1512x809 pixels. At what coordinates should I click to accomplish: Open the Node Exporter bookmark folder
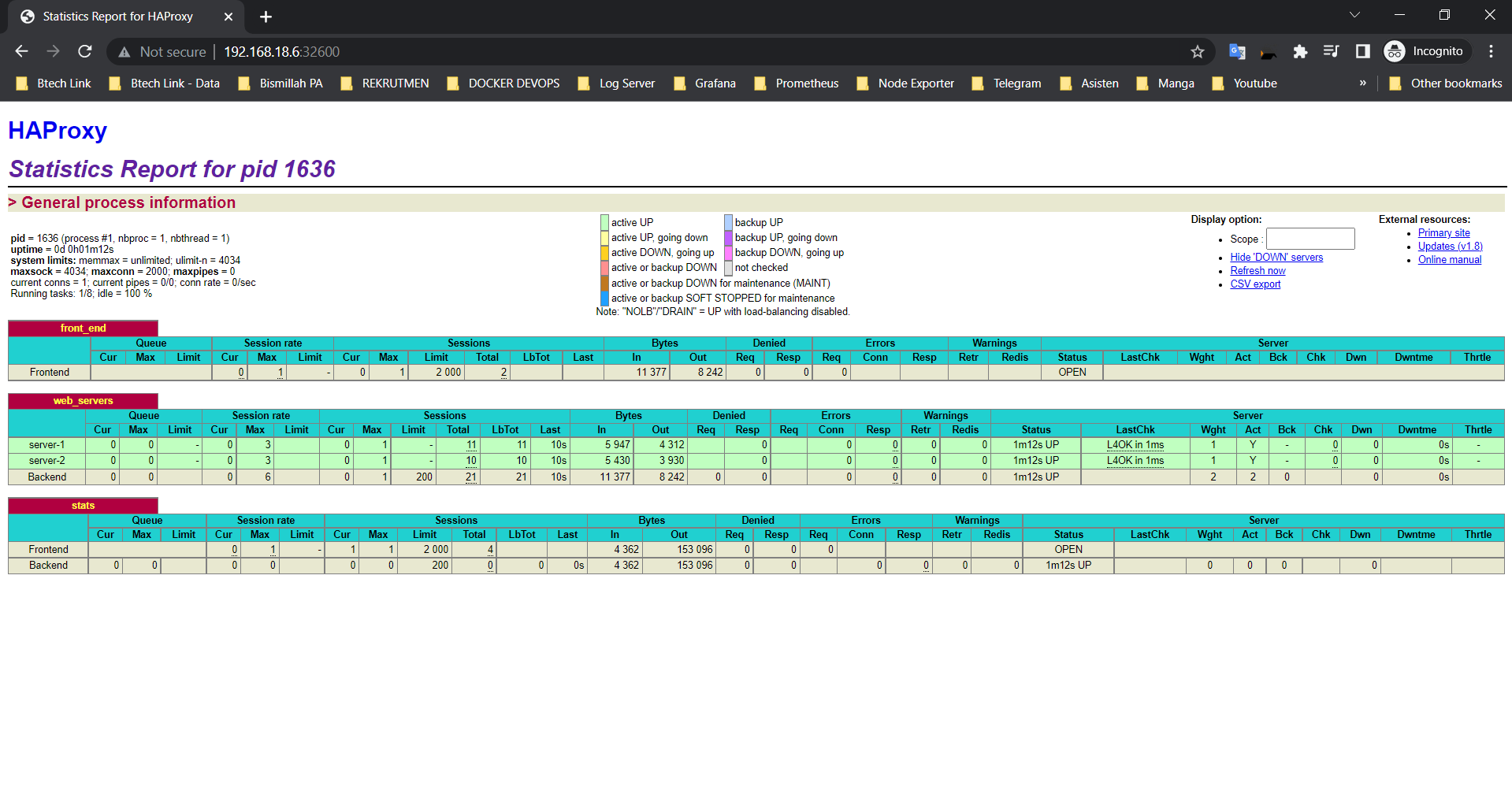905,83
